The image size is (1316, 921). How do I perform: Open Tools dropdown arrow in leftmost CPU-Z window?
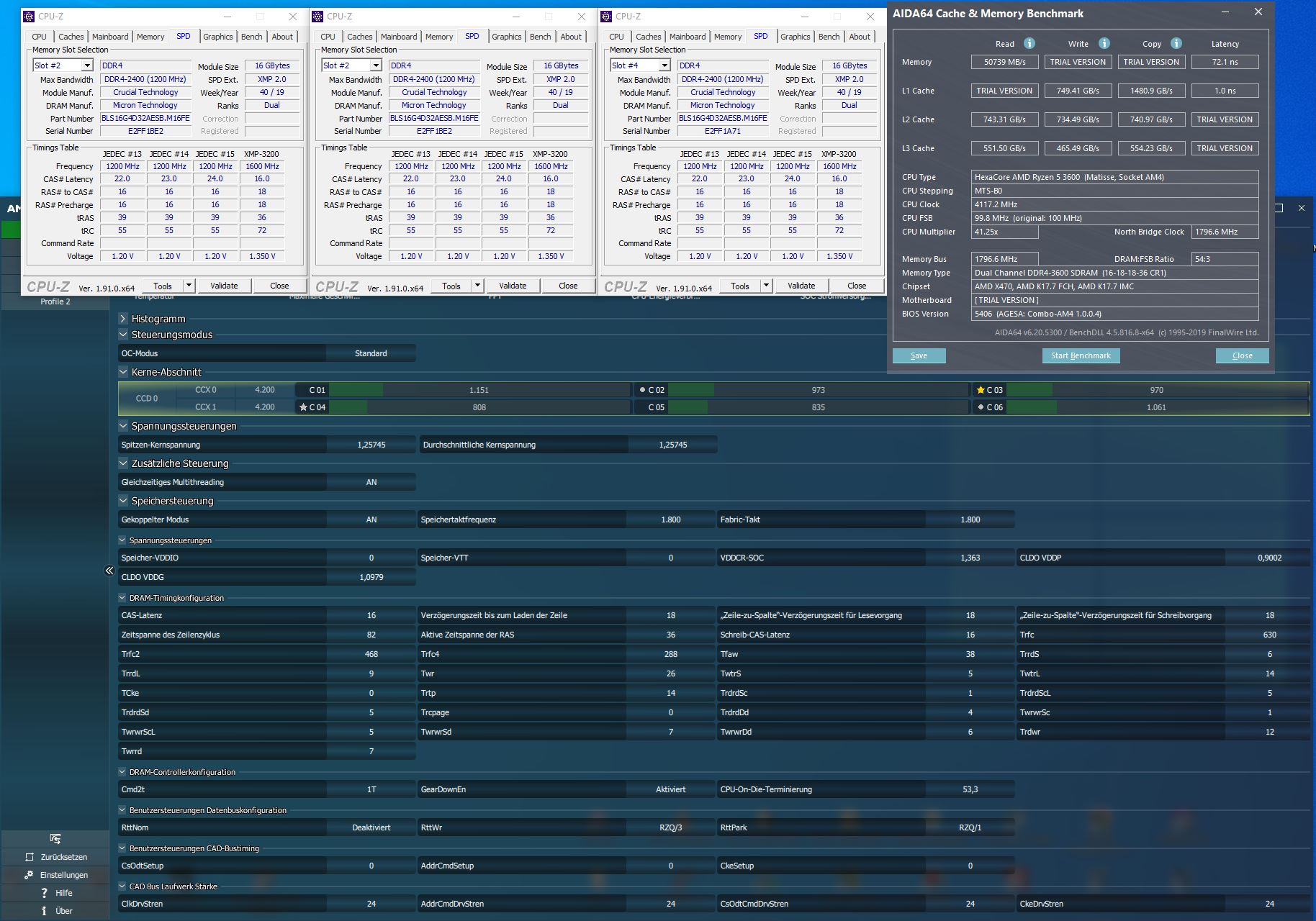[189, 286]
